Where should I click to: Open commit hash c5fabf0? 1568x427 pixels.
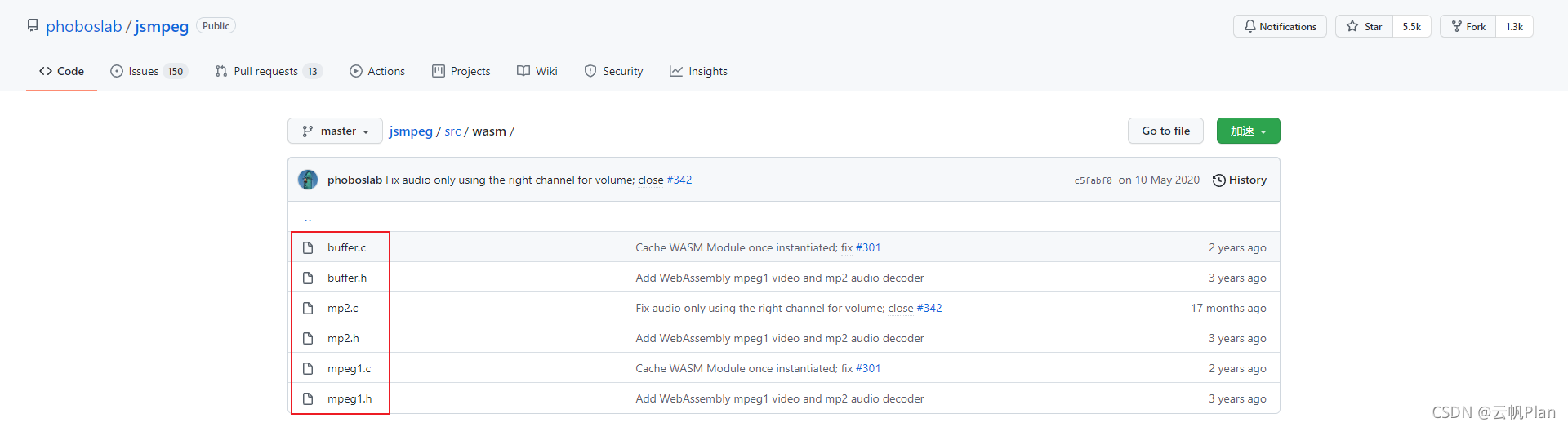[x=1093, y=180]
